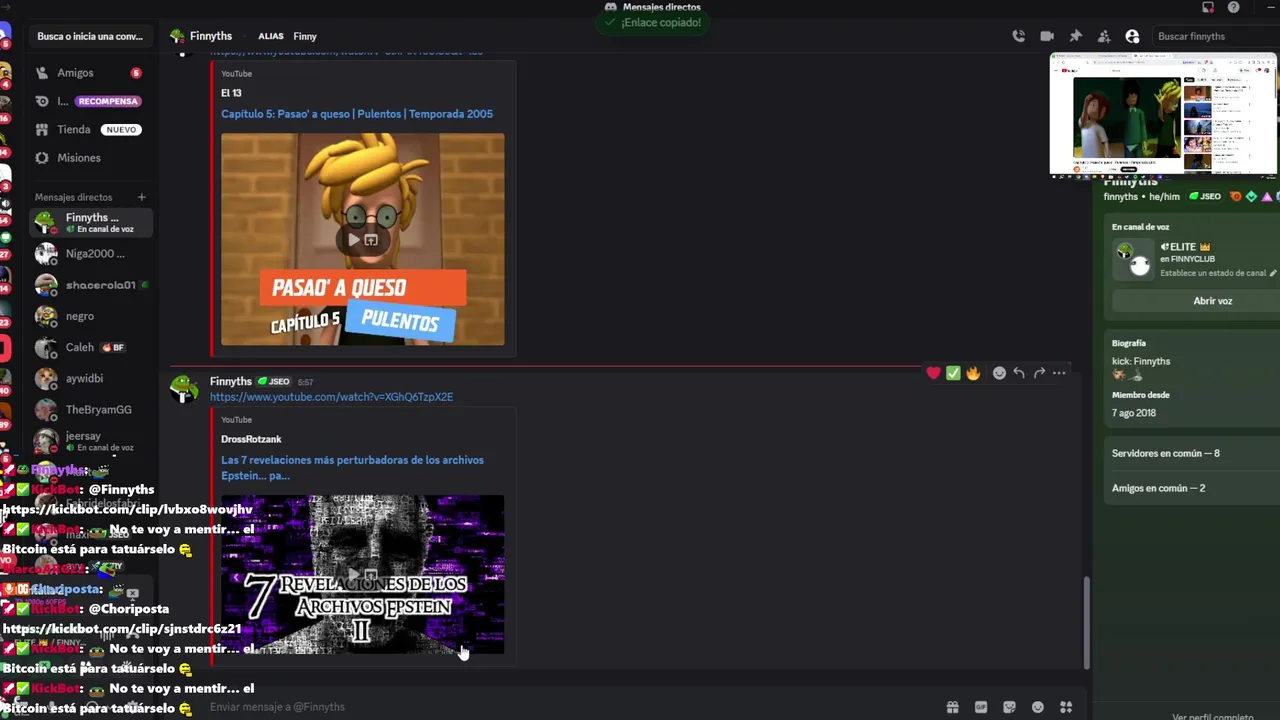Create a new direct message plus icon
Viewport: 1280px width, 720px height.
[x=141, y=197]
